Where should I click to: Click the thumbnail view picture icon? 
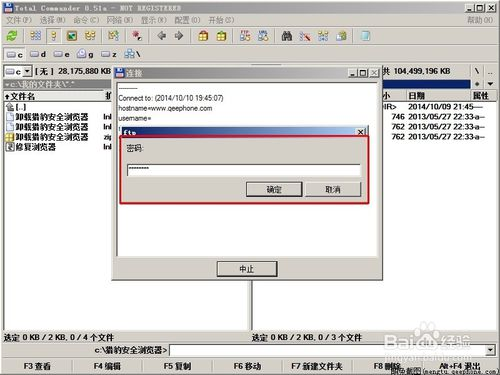[72, 36]
